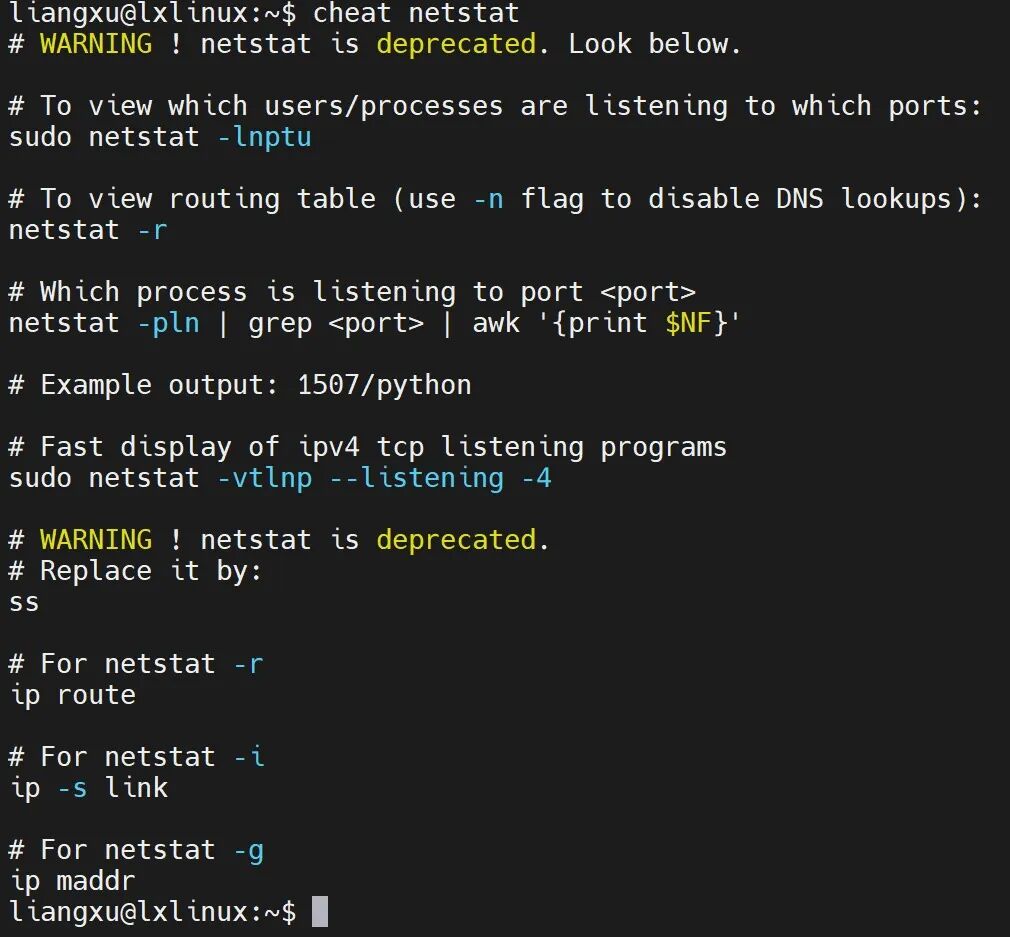1010x937 pixels.
Task: Click the 'sudo netstat -lnptu' command line
Action: click(160, 137)
